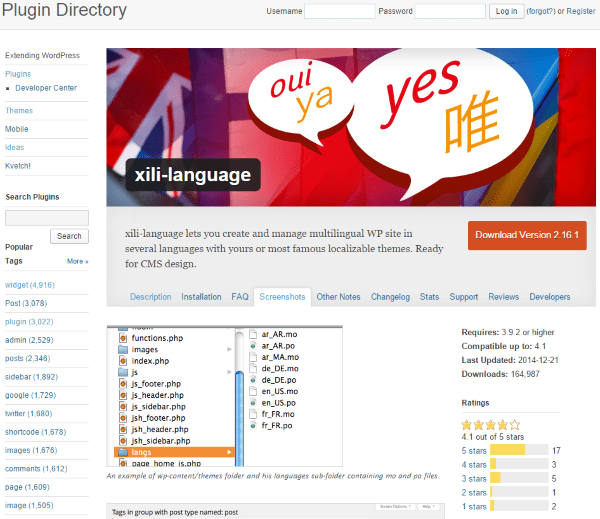Open the 1 stars ratings link

tap(472, 506)
